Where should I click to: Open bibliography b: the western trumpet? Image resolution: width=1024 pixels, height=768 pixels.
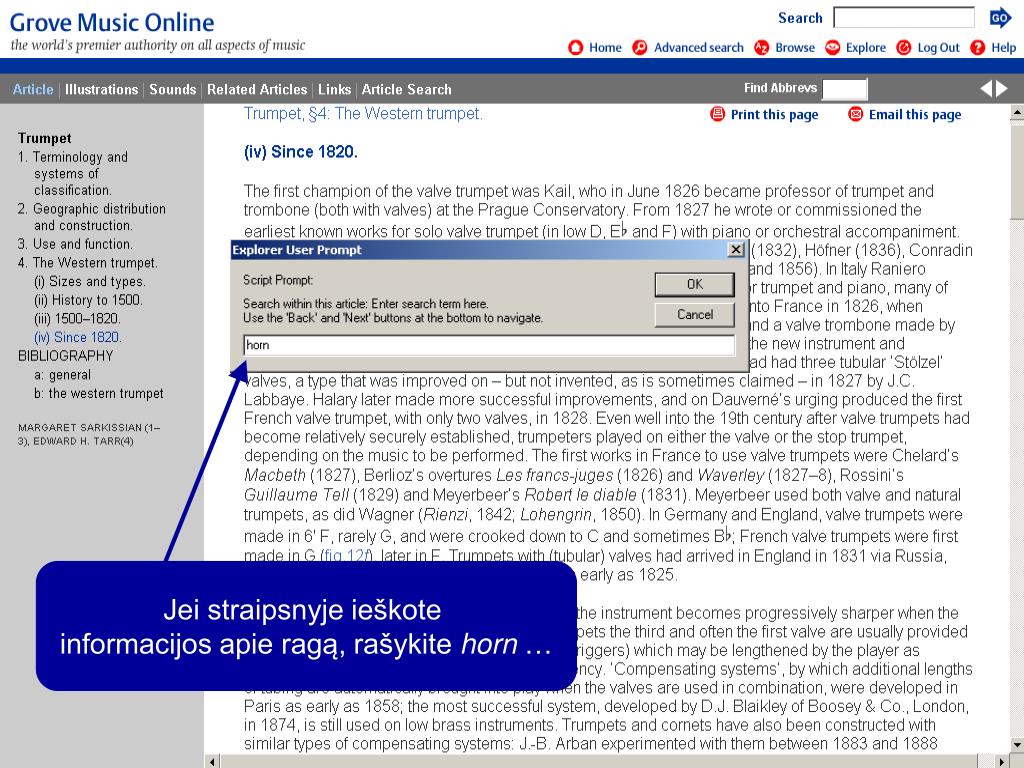(99, 394)
